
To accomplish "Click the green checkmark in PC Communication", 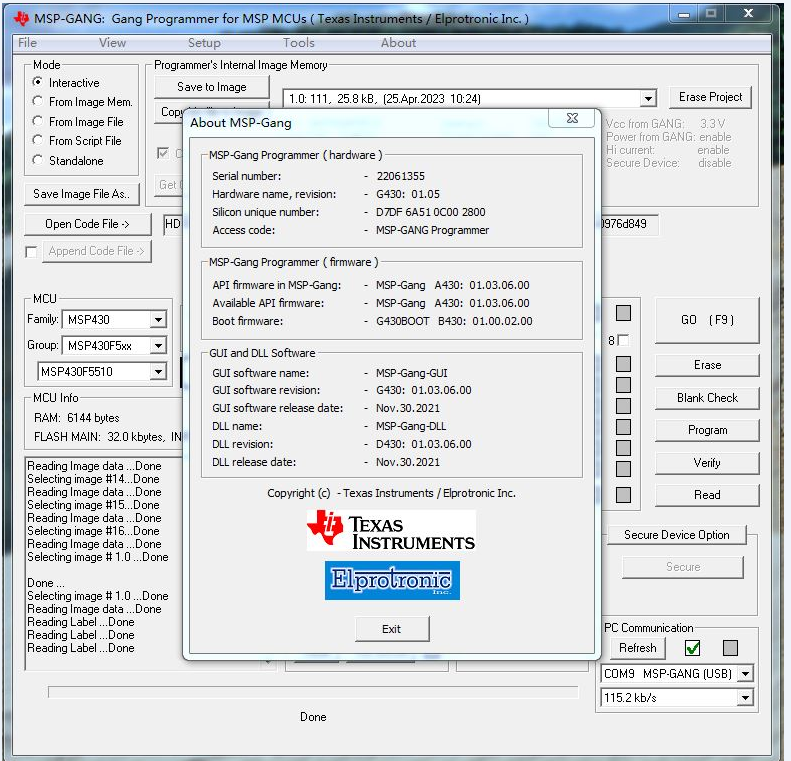I will 693,648.
